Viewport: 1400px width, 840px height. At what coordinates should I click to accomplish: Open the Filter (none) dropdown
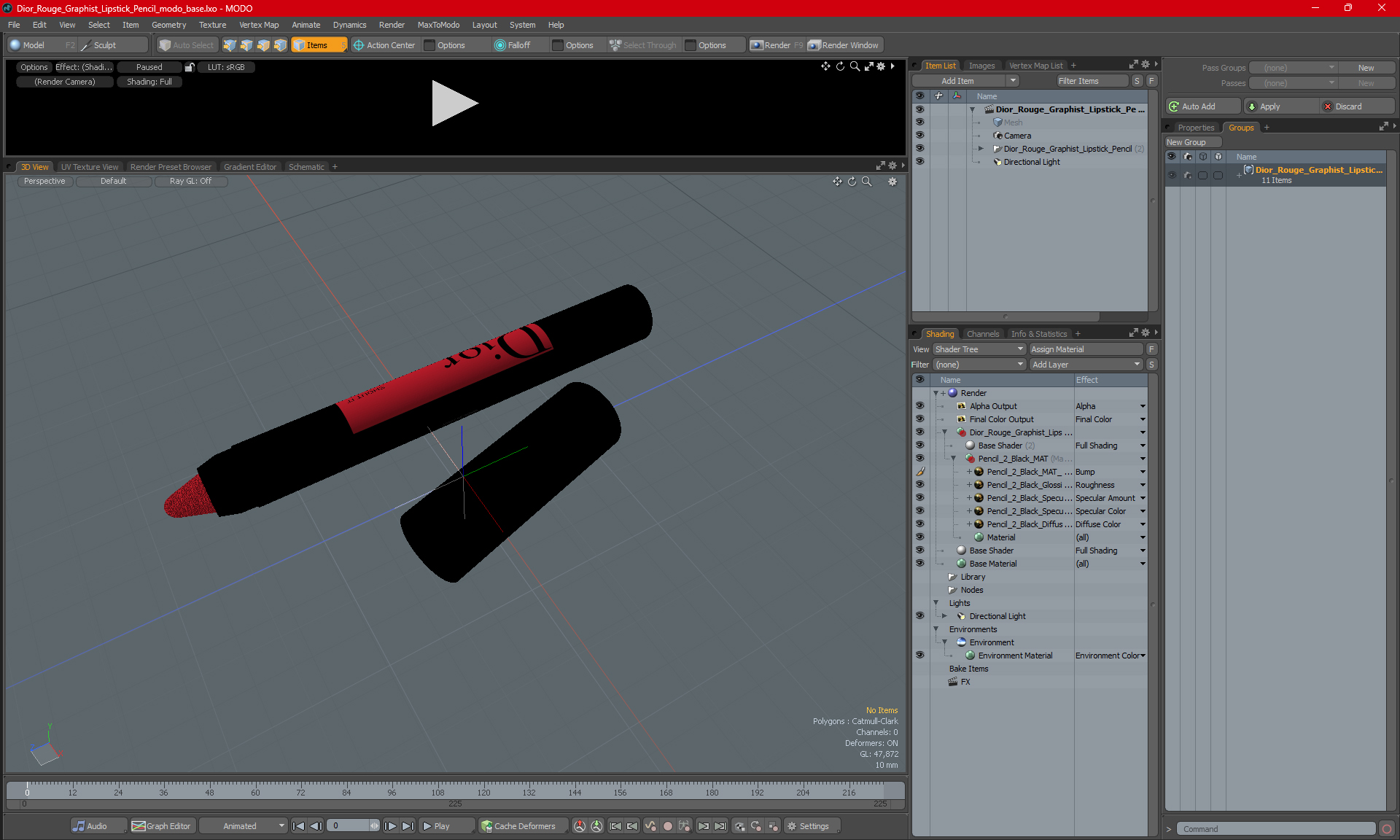click(979, 365)
